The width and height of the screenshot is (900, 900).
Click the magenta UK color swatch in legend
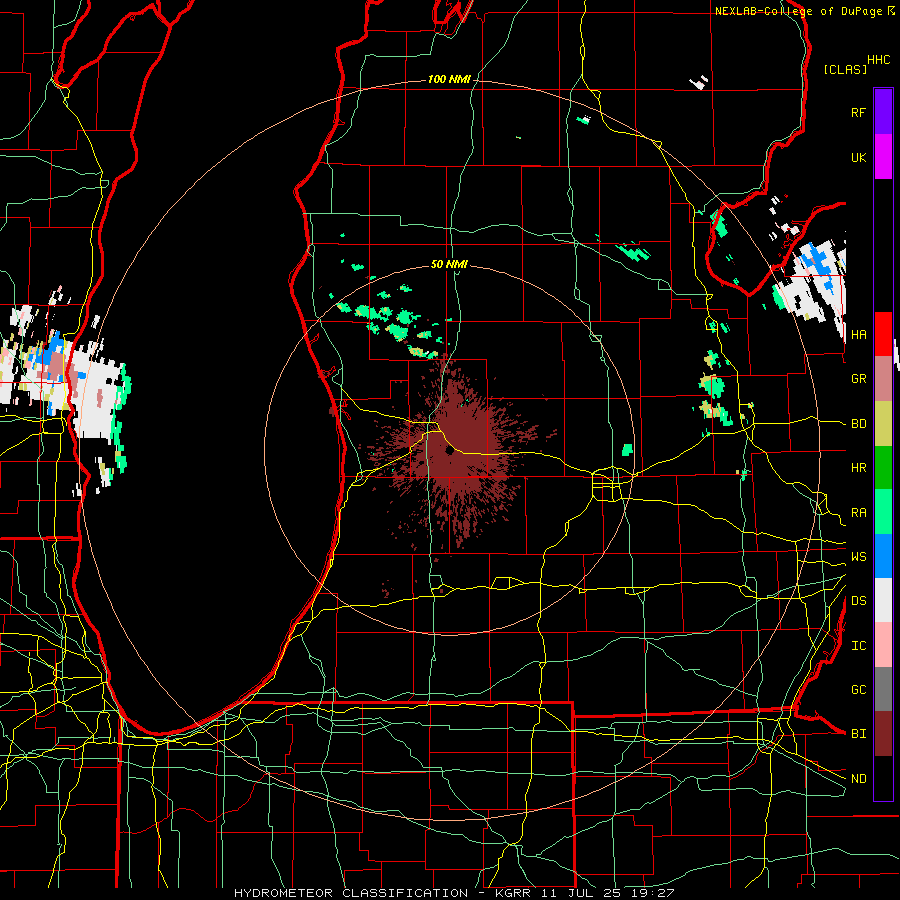883,157
